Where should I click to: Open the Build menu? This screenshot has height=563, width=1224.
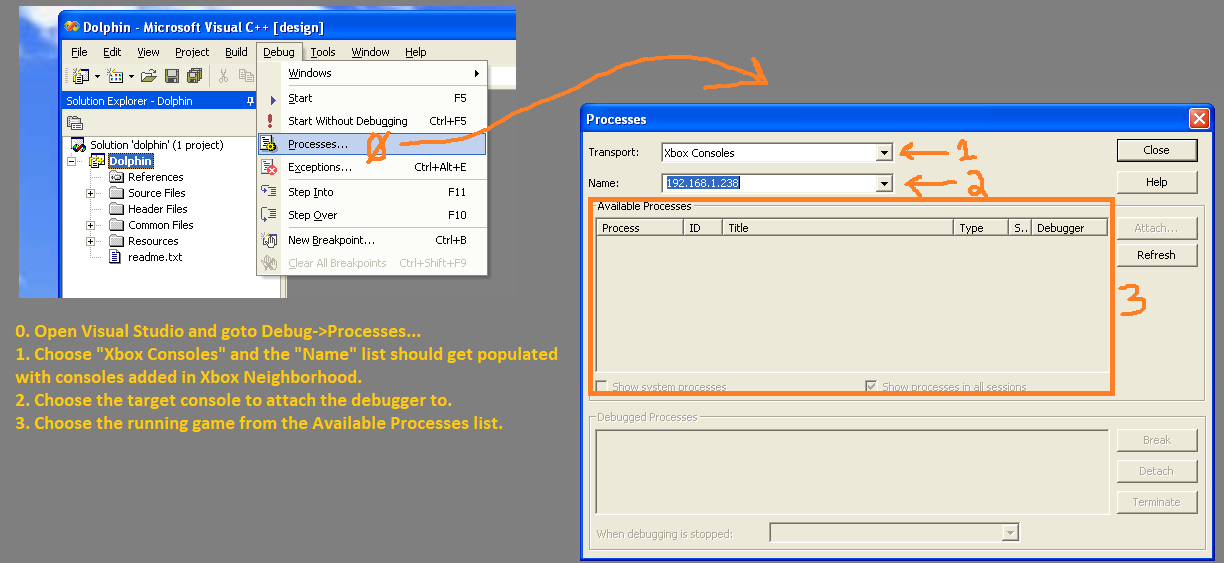[236, 52]
